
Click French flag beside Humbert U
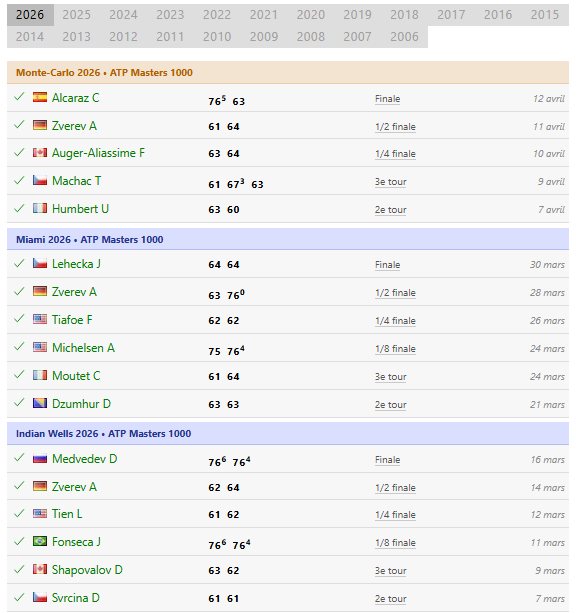pos(39,208)
